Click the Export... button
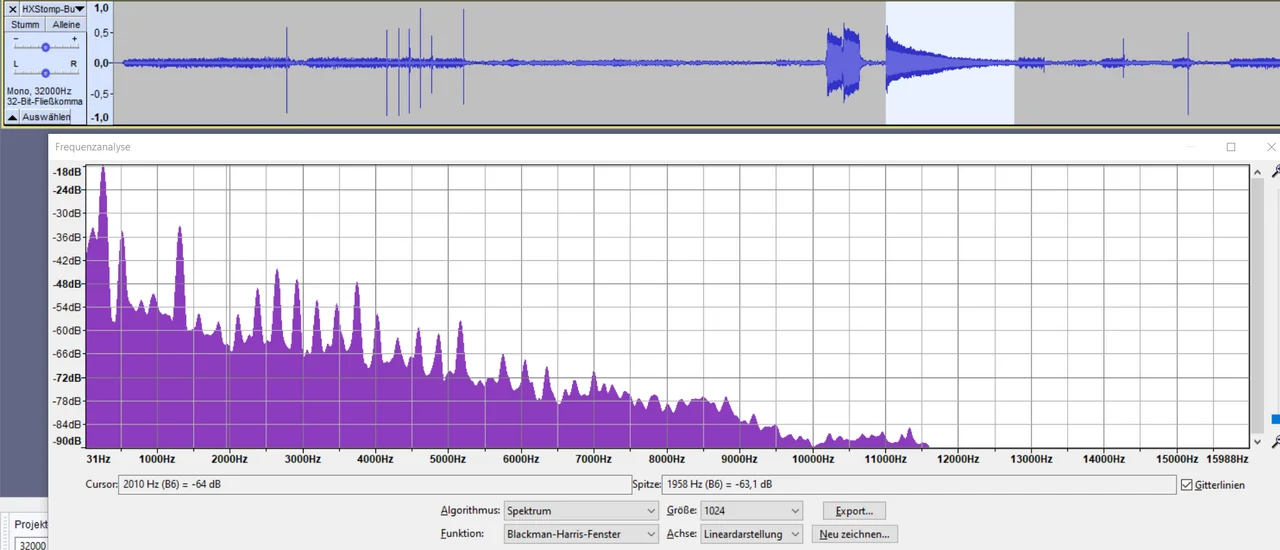The height and width of the screenshot is (550, 1280). point(854,511)
